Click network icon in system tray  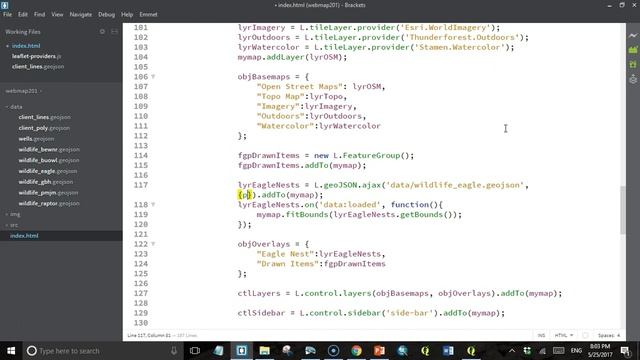coord(542,351)
